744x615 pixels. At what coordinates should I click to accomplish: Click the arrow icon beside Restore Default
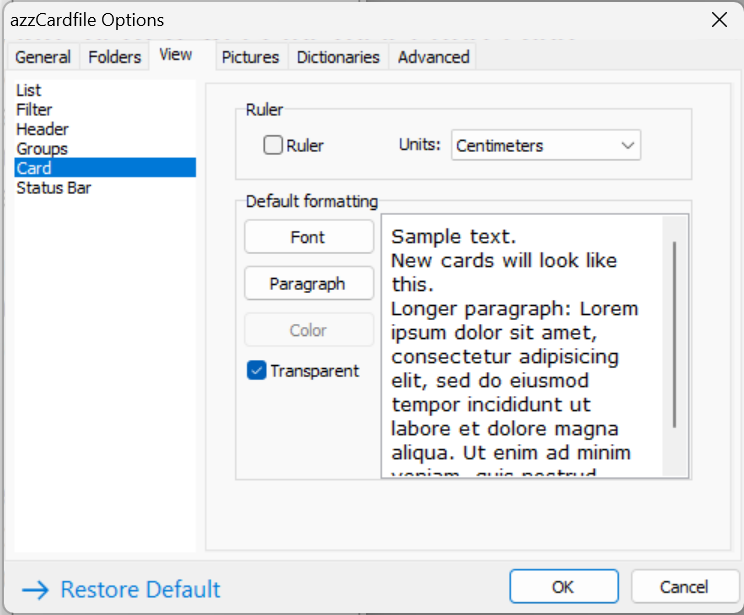click(36, 590)
